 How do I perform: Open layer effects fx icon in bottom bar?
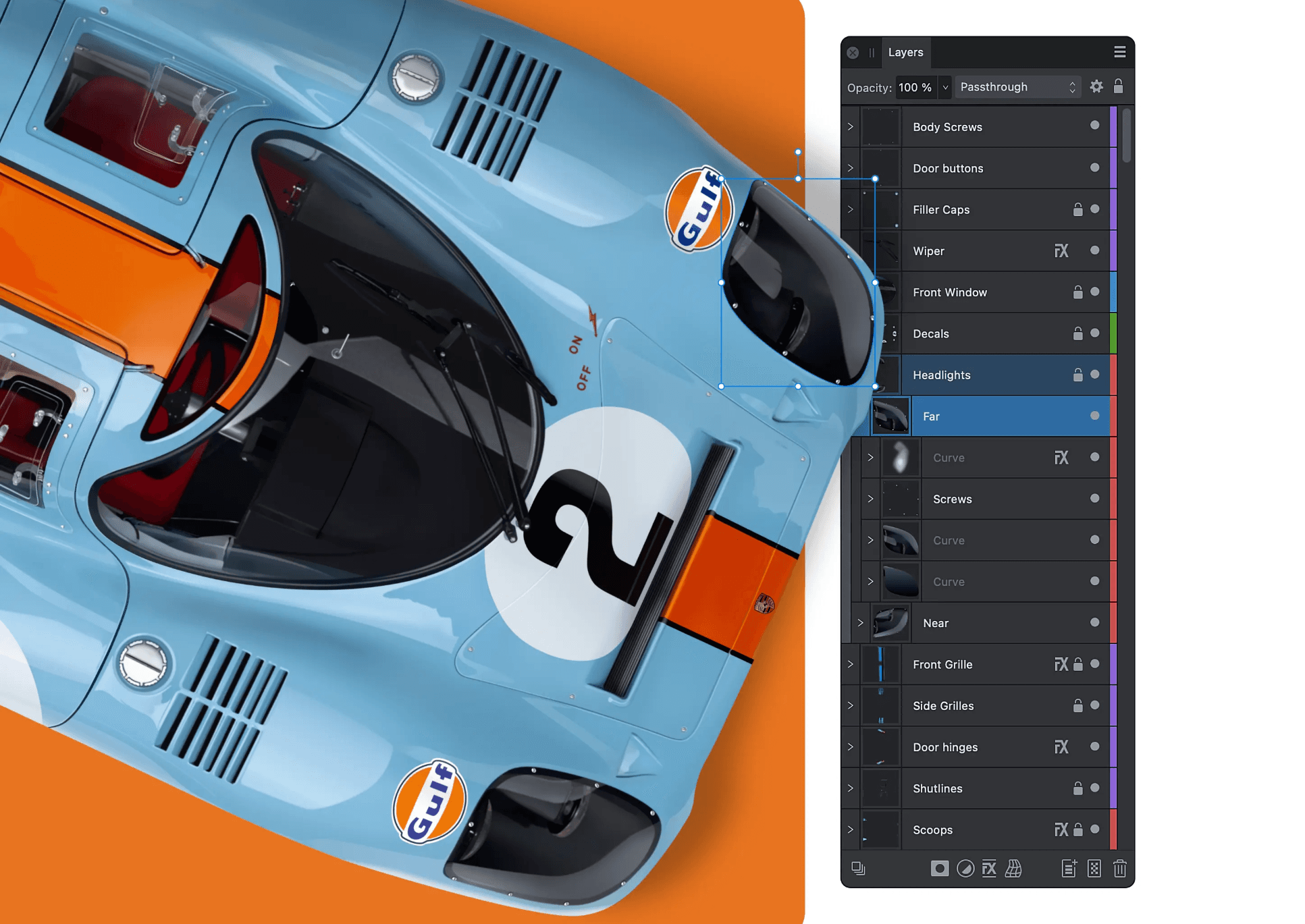[989, 868]
